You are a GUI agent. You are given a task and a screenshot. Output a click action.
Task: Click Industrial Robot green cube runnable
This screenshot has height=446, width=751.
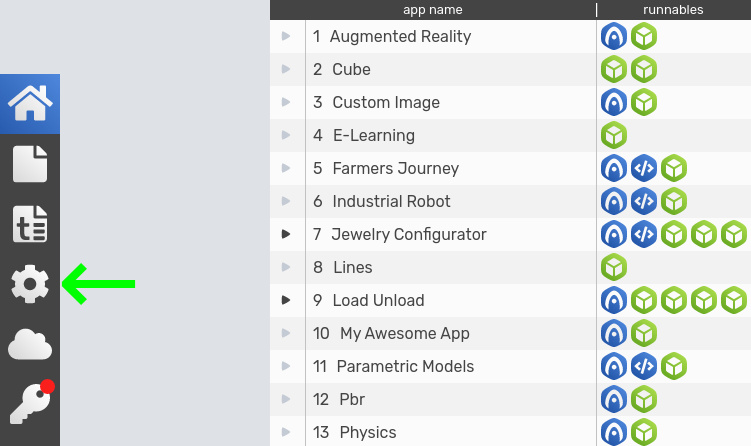click(674, 201)
